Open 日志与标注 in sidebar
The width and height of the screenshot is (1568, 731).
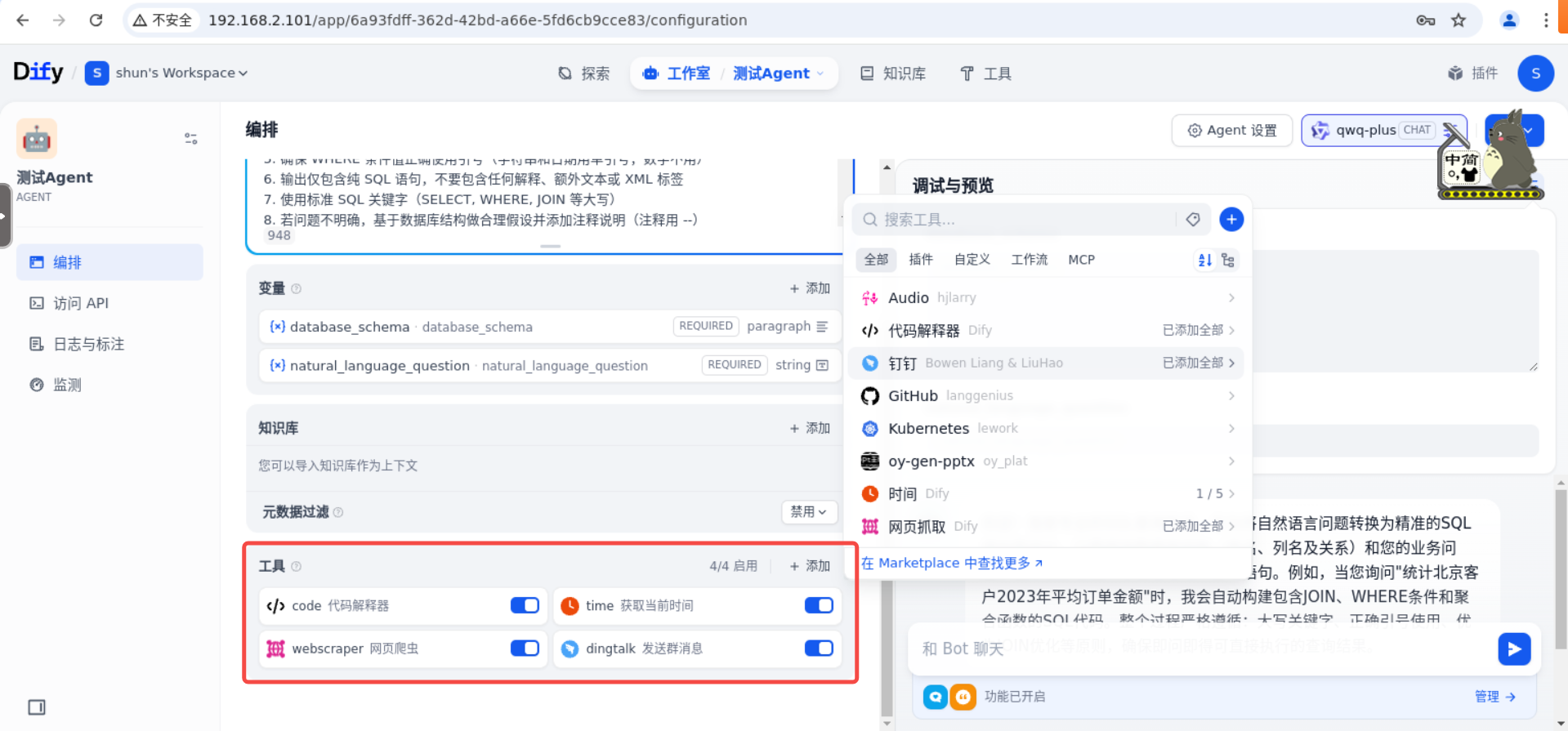click(109, 344)
